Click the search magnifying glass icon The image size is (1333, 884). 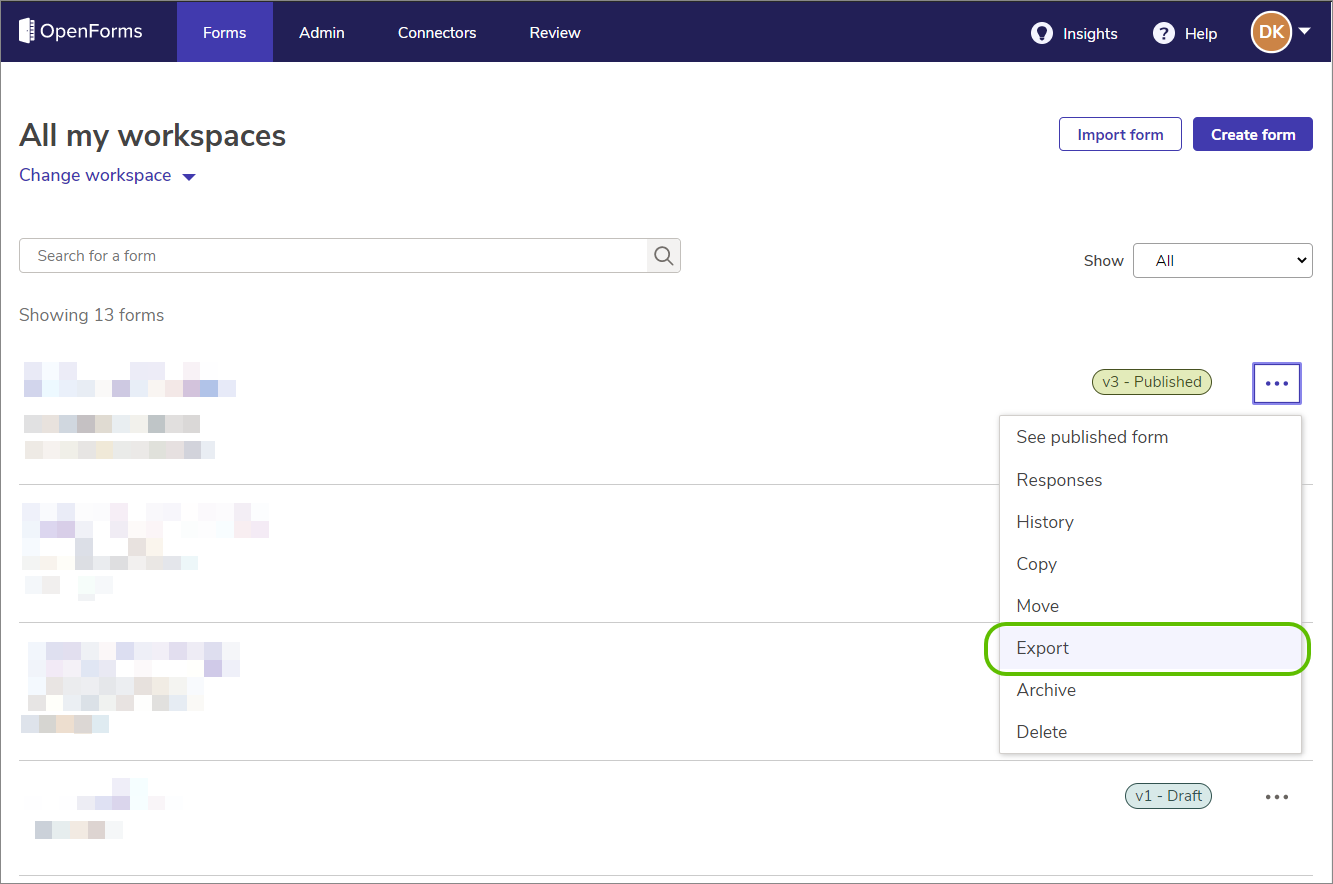coord(663,255)
